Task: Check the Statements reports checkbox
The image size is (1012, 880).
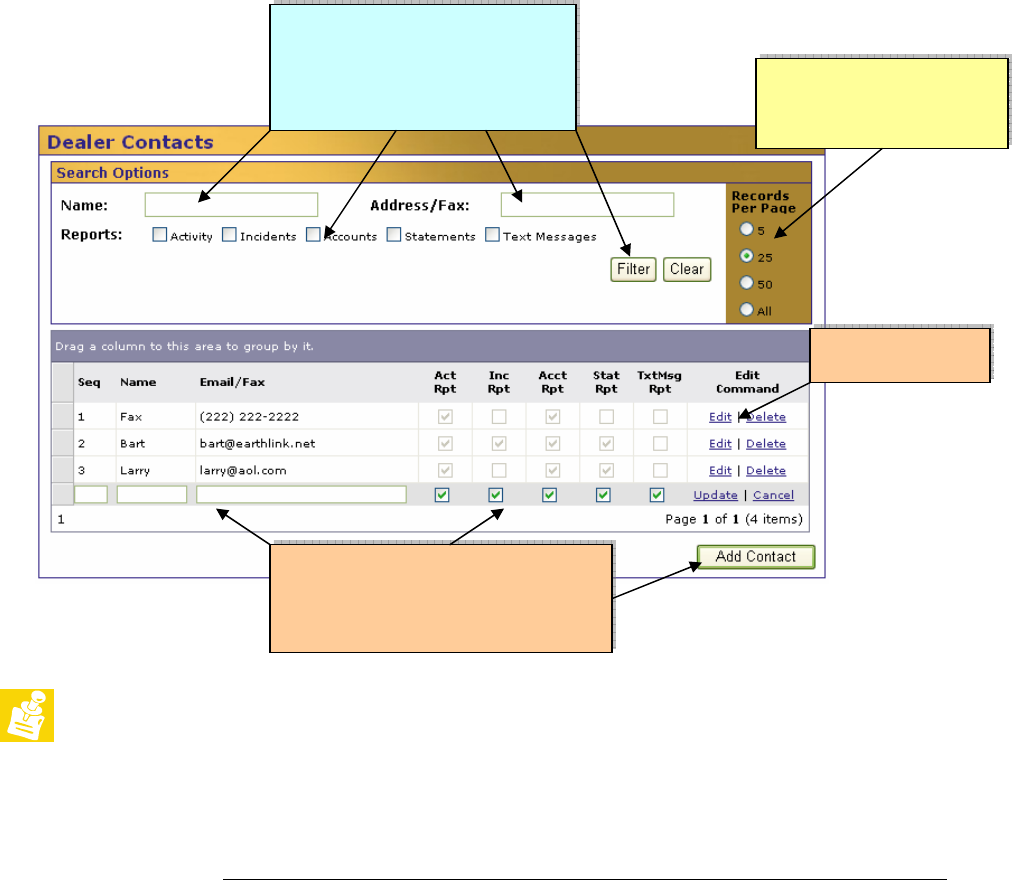Action: click(x=394, y=234)
